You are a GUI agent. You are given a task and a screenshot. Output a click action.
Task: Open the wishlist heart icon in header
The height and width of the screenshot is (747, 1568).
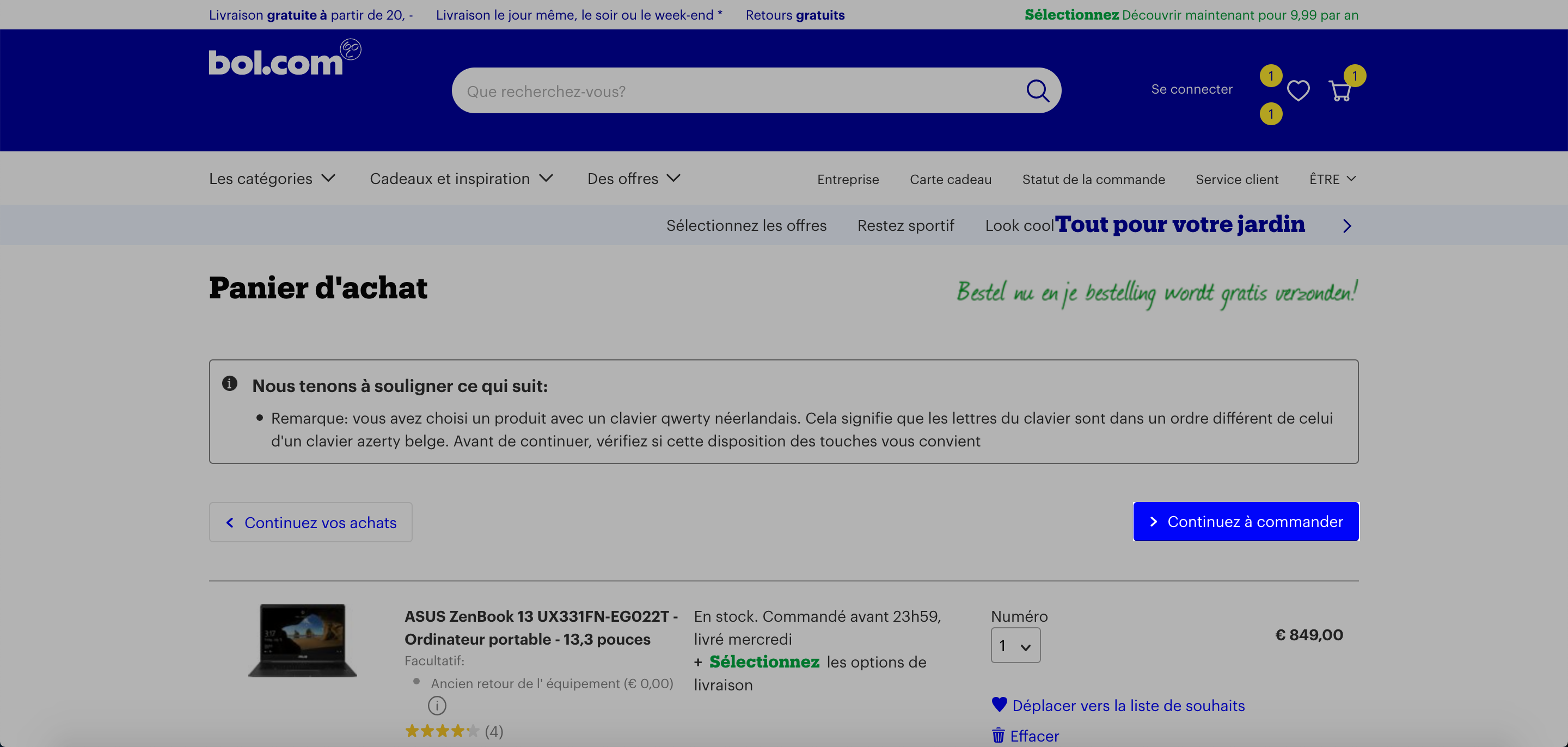1298,91
